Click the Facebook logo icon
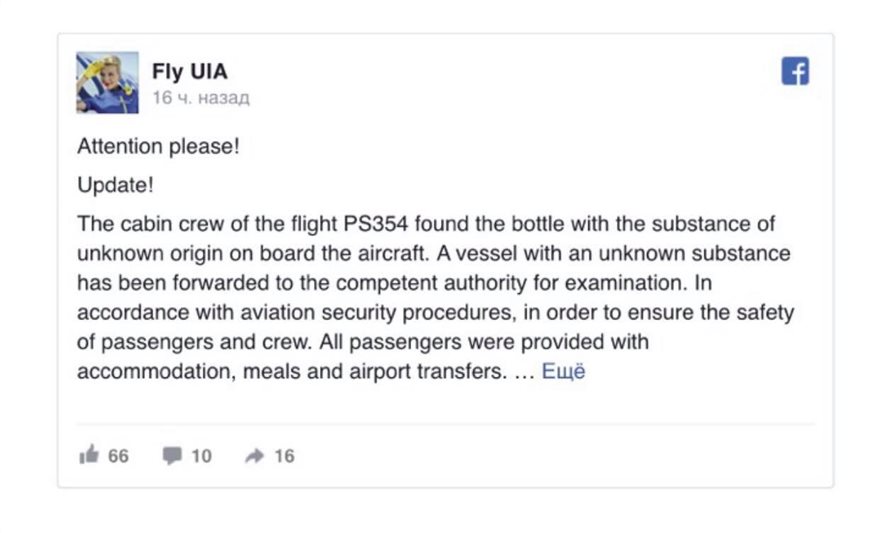The image size is (880, 533). [x=794, y=72]
